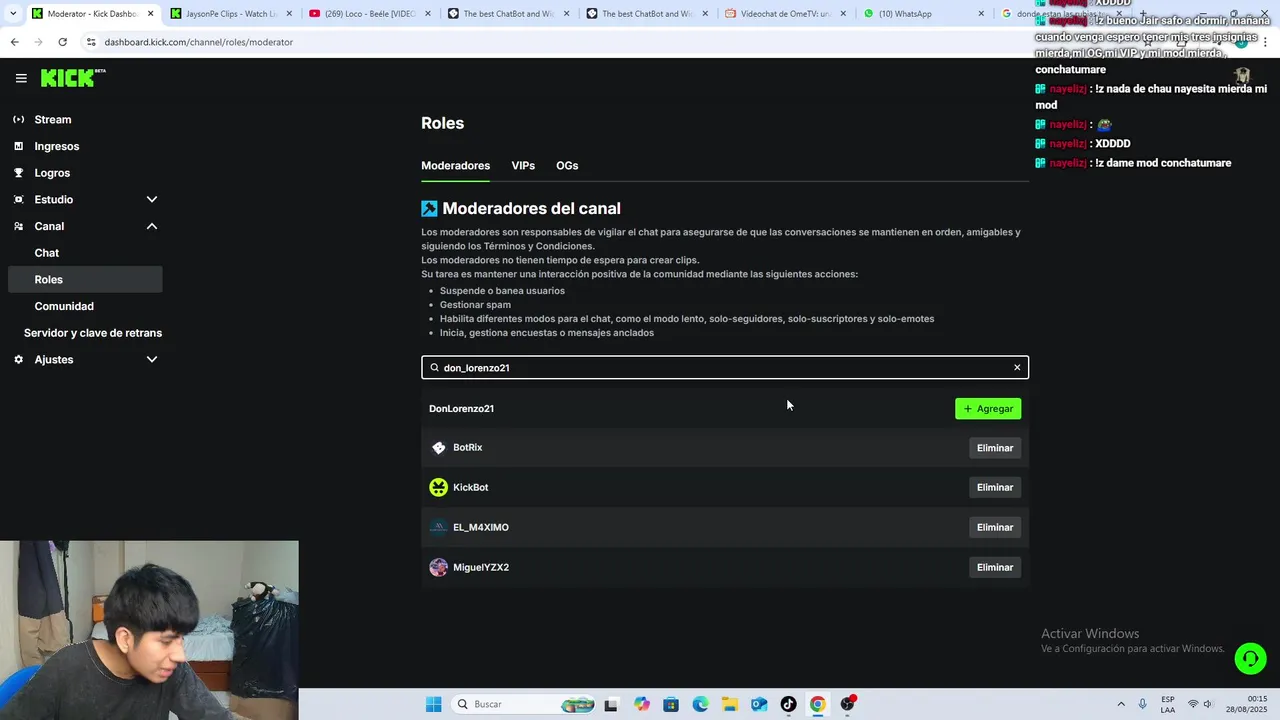Open Microsoft Edge from taskbar

(x=700, y=704)
